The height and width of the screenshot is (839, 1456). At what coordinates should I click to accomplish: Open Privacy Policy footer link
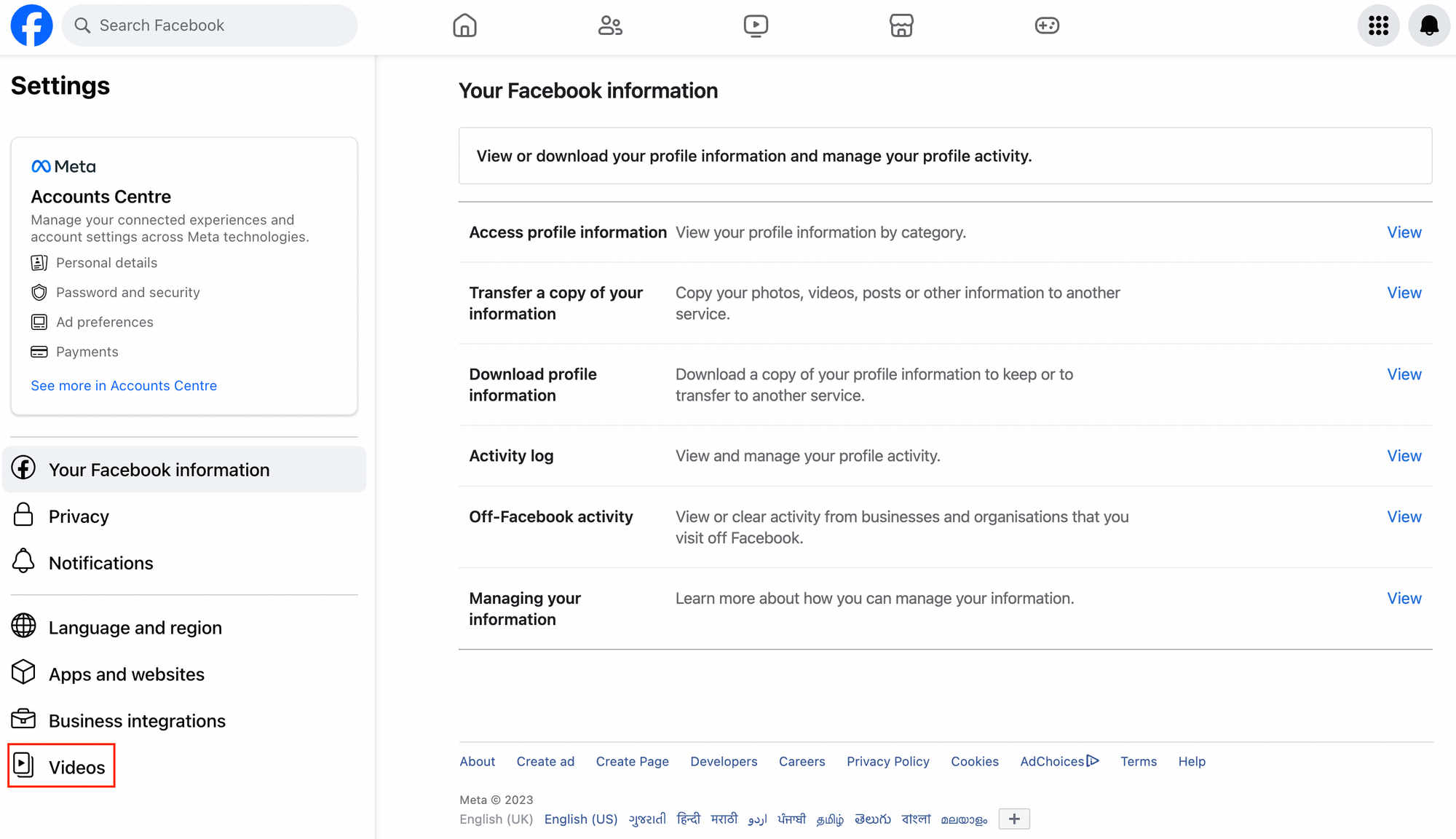pyautogui.click(x=887, y=761)
